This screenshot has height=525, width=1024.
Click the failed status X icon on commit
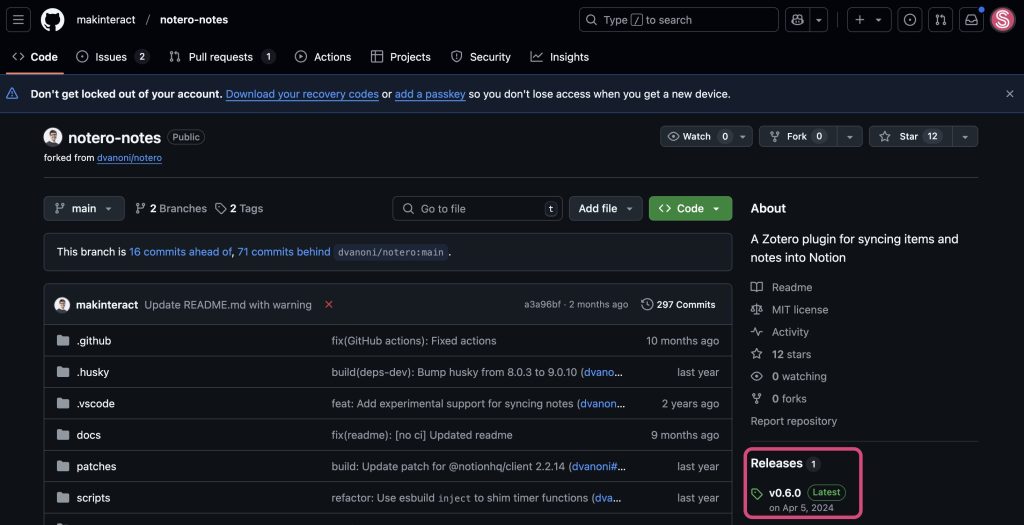point(329,304)
